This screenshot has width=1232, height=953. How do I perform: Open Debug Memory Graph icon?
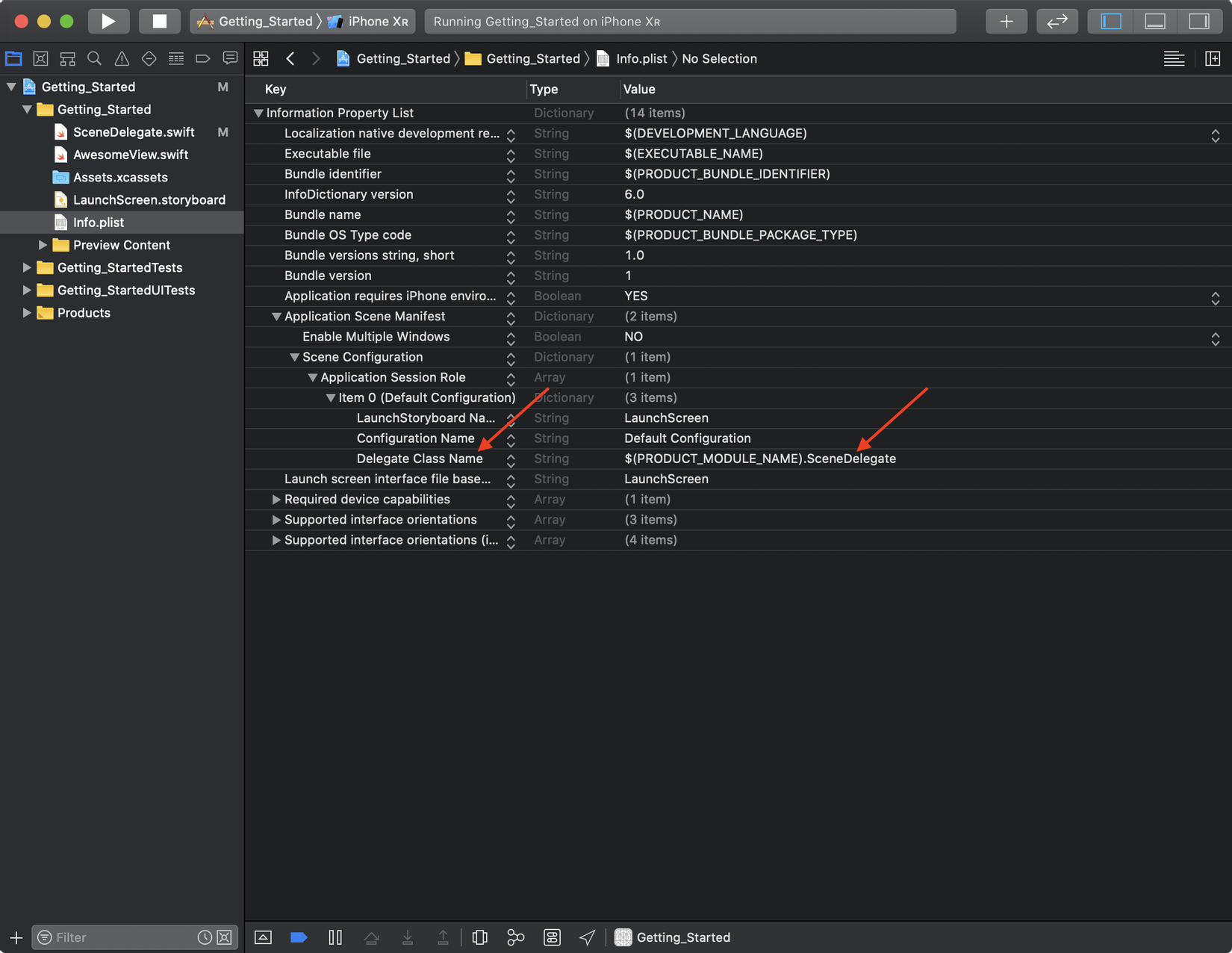[515, 937]
